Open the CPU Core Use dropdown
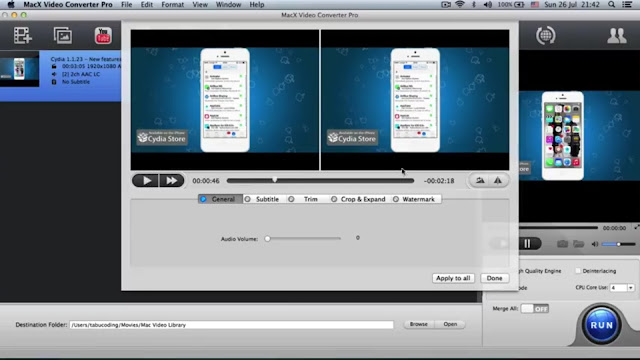The image size is (640, 360). tap(631, 288)
